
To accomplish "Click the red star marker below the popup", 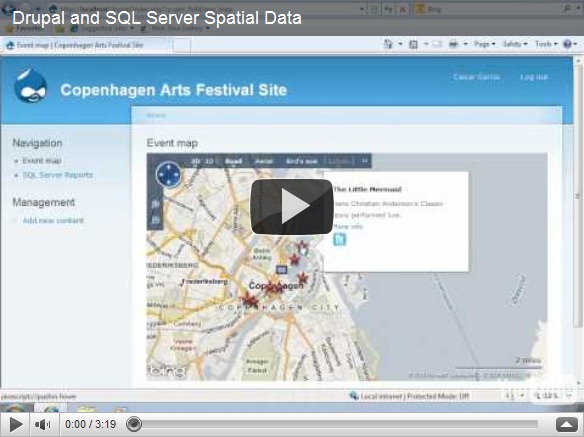I will click(303, 278).
